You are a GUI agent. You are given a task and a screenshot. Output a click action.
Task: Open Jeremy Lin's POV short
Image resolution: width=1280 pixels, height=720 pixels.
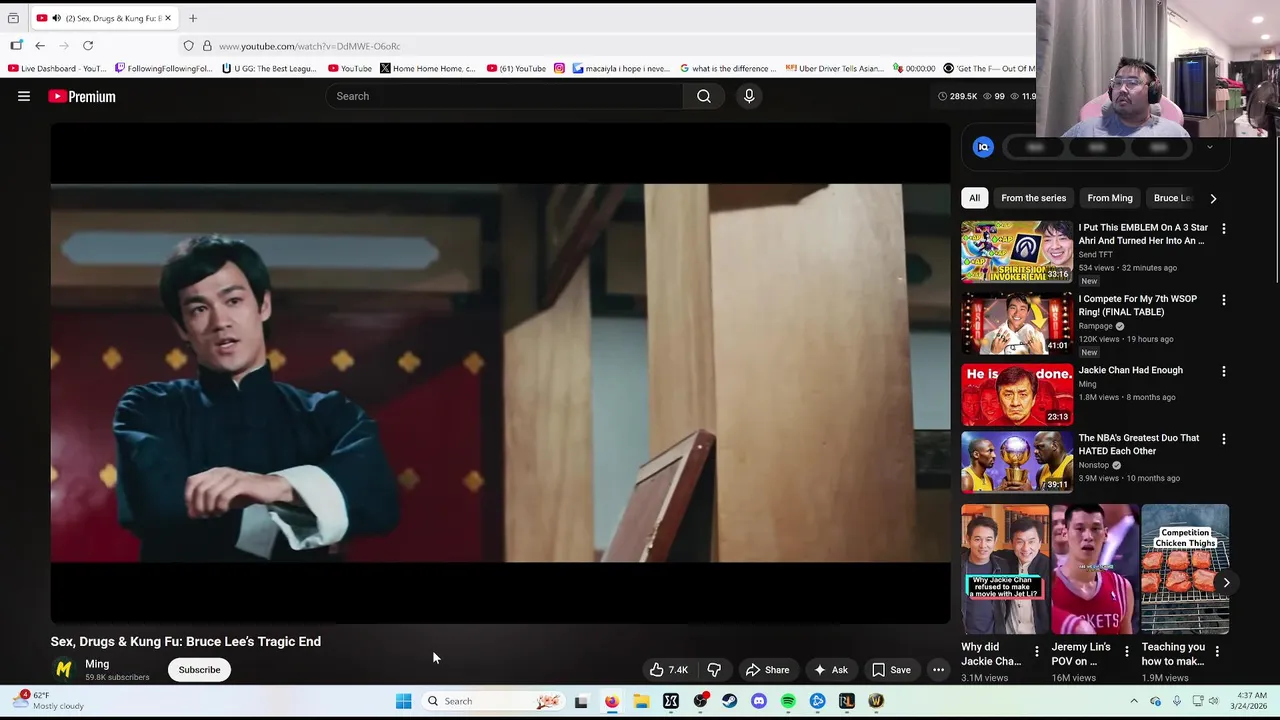click(x=1095, y=569)
